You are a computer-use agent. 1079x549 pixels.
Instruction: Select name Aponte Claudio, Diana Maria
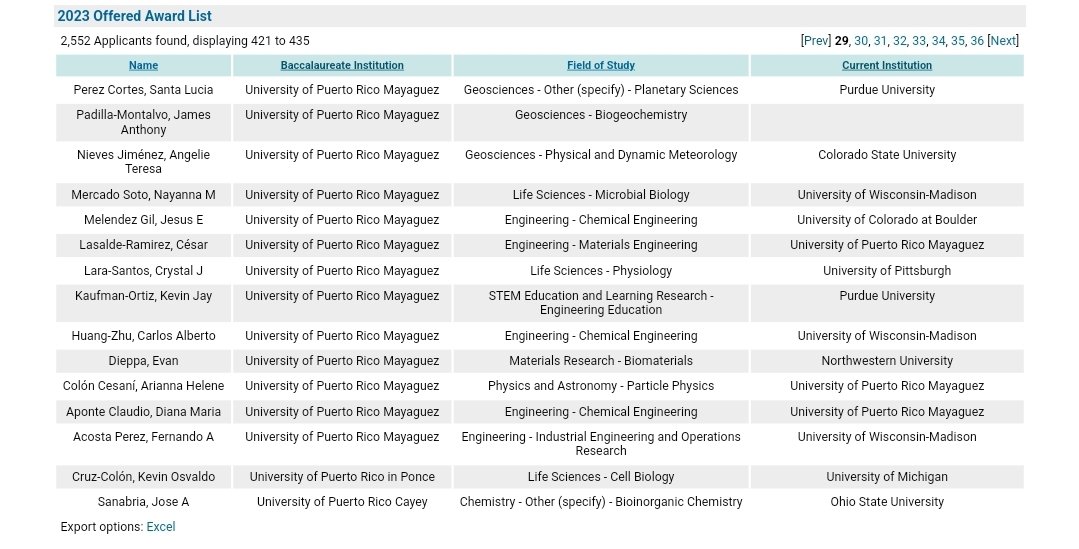143,412
